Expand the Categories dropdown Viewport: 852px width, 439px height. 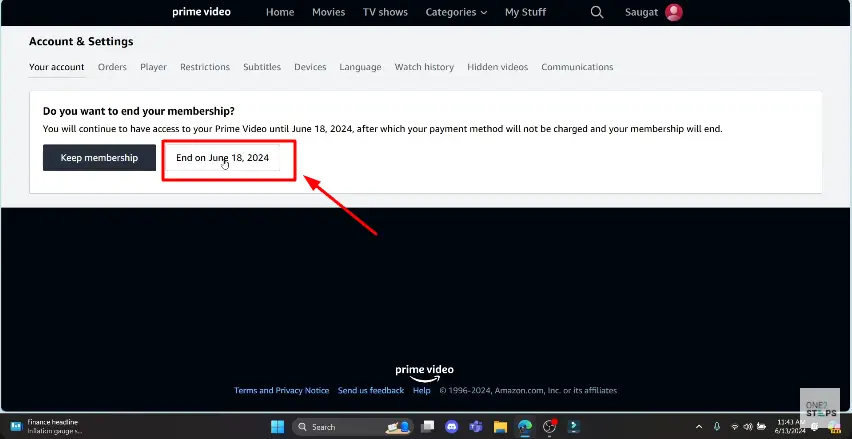(x=456, y=12)
